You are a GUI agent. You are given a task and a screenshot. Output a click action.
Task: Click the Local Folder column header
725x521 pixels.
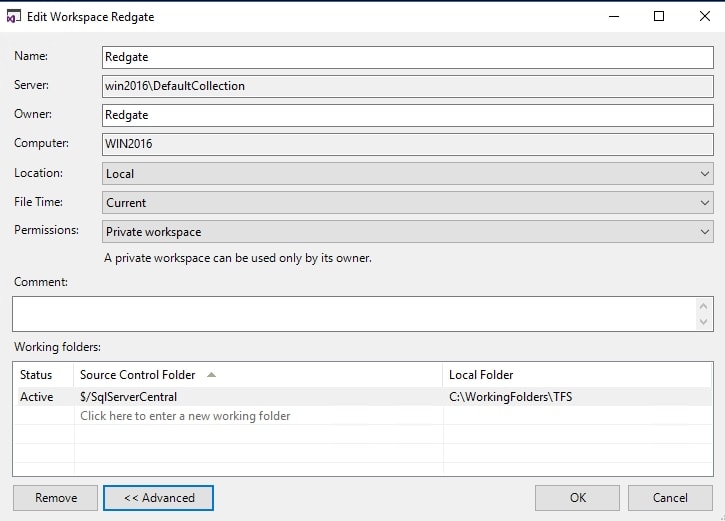tap(481, 375)
